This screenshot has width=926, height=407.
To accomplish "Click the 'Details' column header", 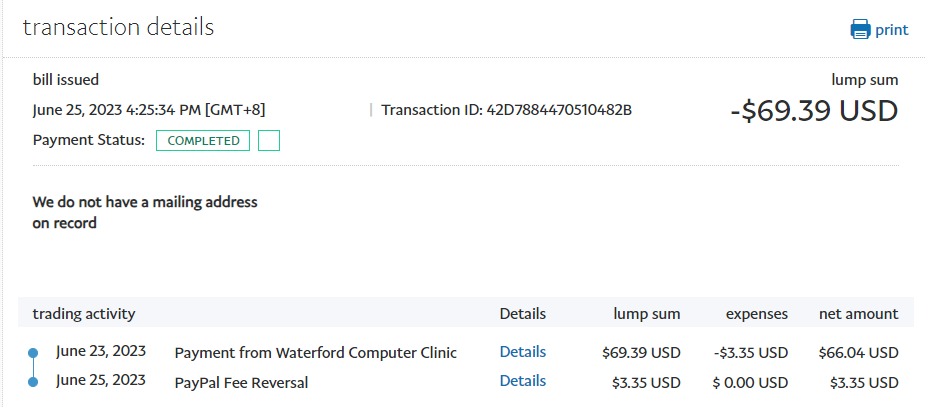I will [x=523, y=314].
